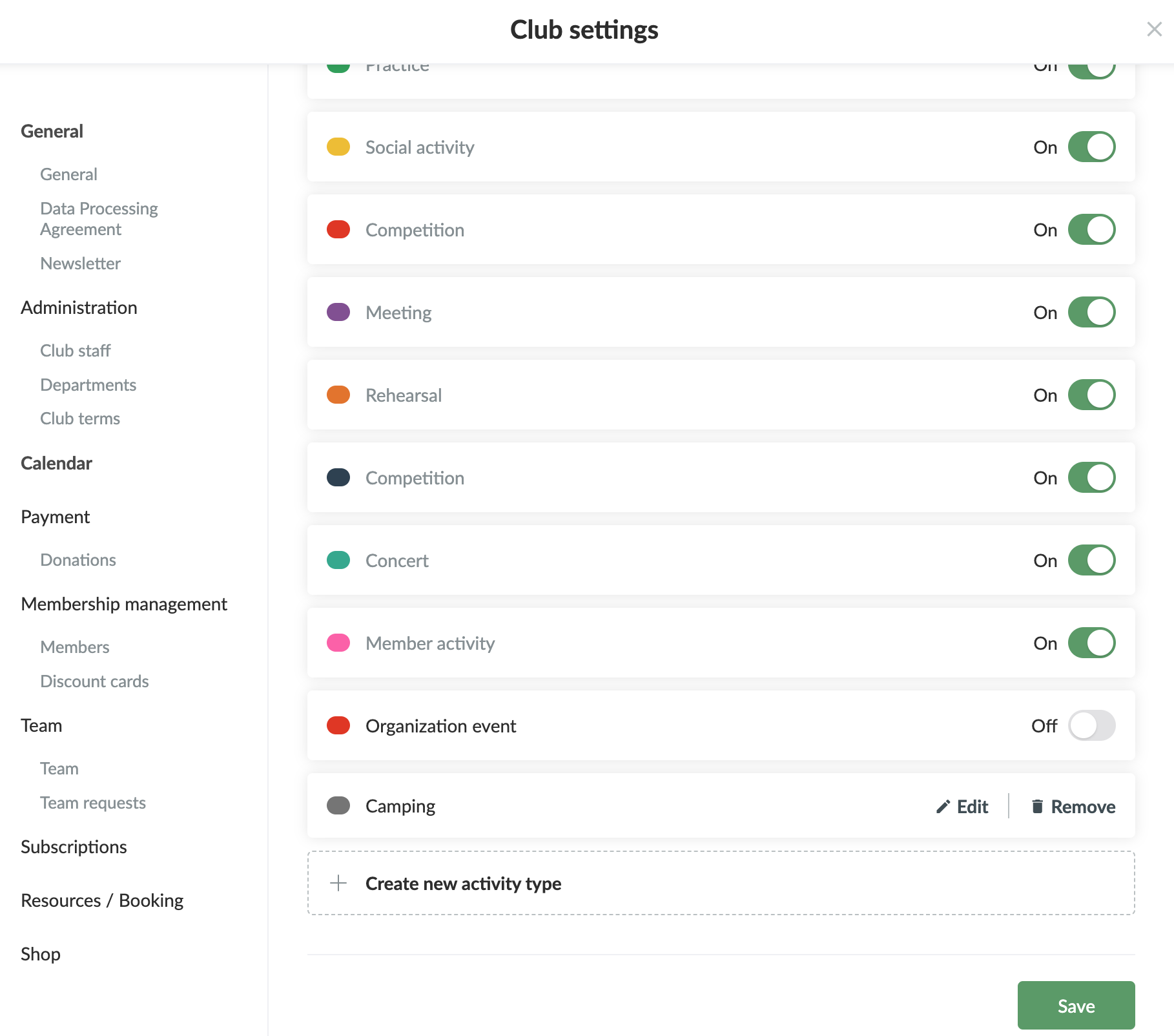Click the pink Member activity color dot
1174x1036 pixels.
[x=338, y=643]
